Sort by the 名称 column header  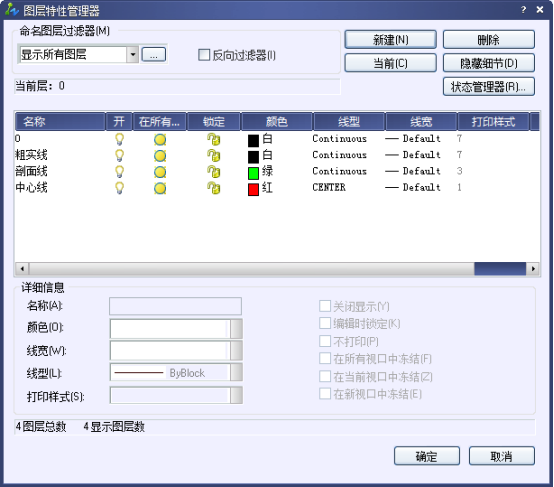pyautogui.click(x=60, y=122)
